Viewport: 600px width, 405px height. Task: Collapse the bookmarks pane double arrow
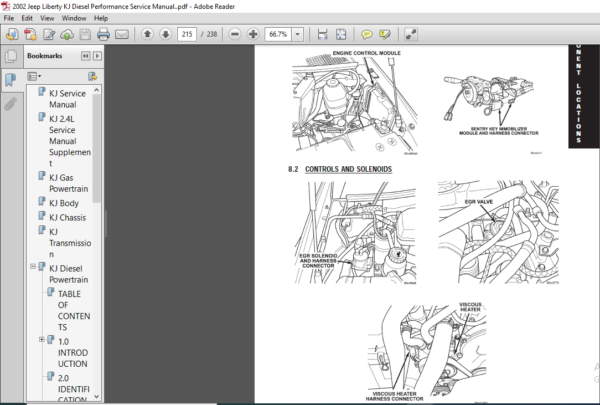click(85, 56)
